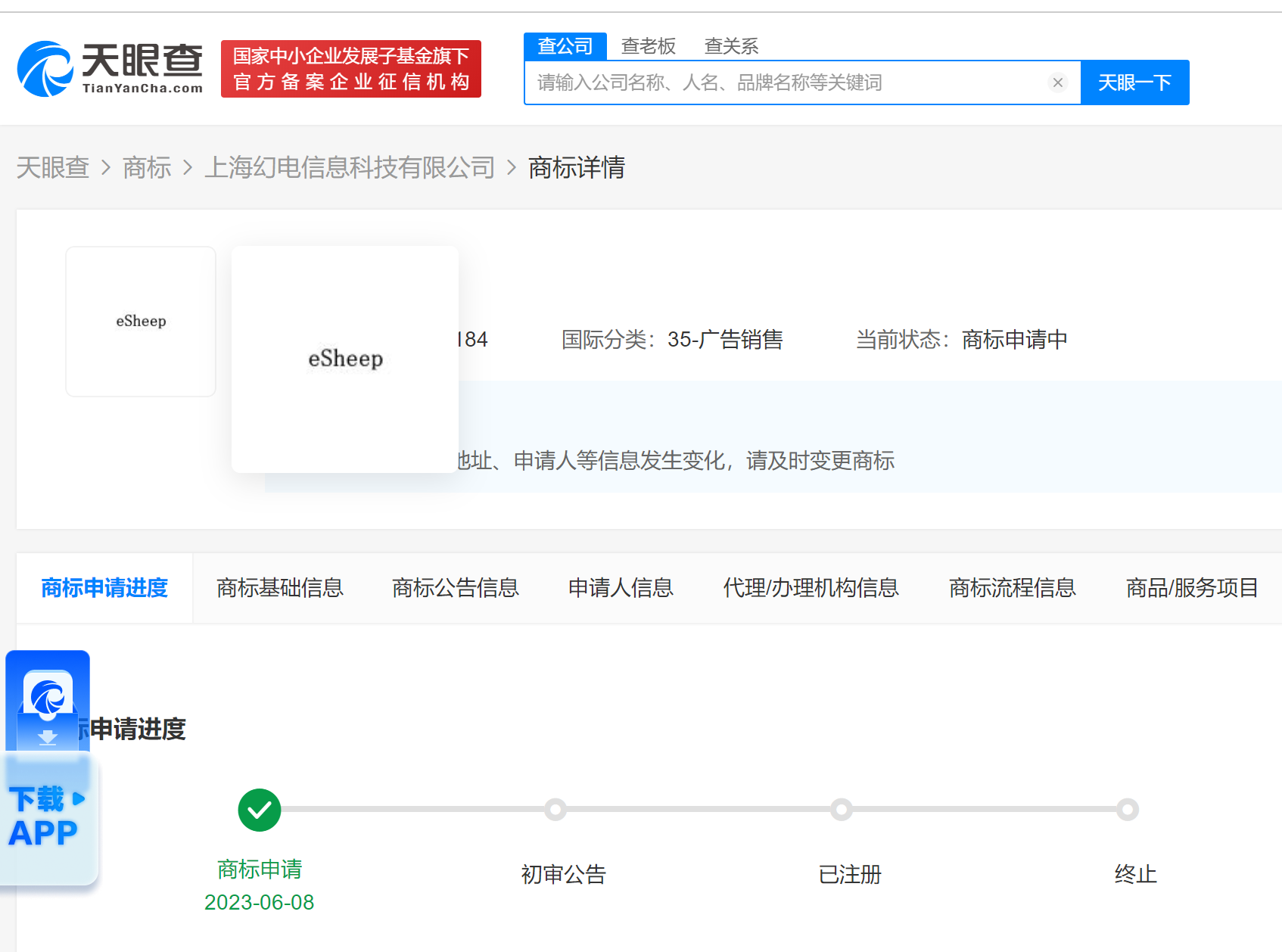The height and width of the screenshot is (952, 1282).
Task: Open the 商标 breadcrumb link
Action: 147,167
